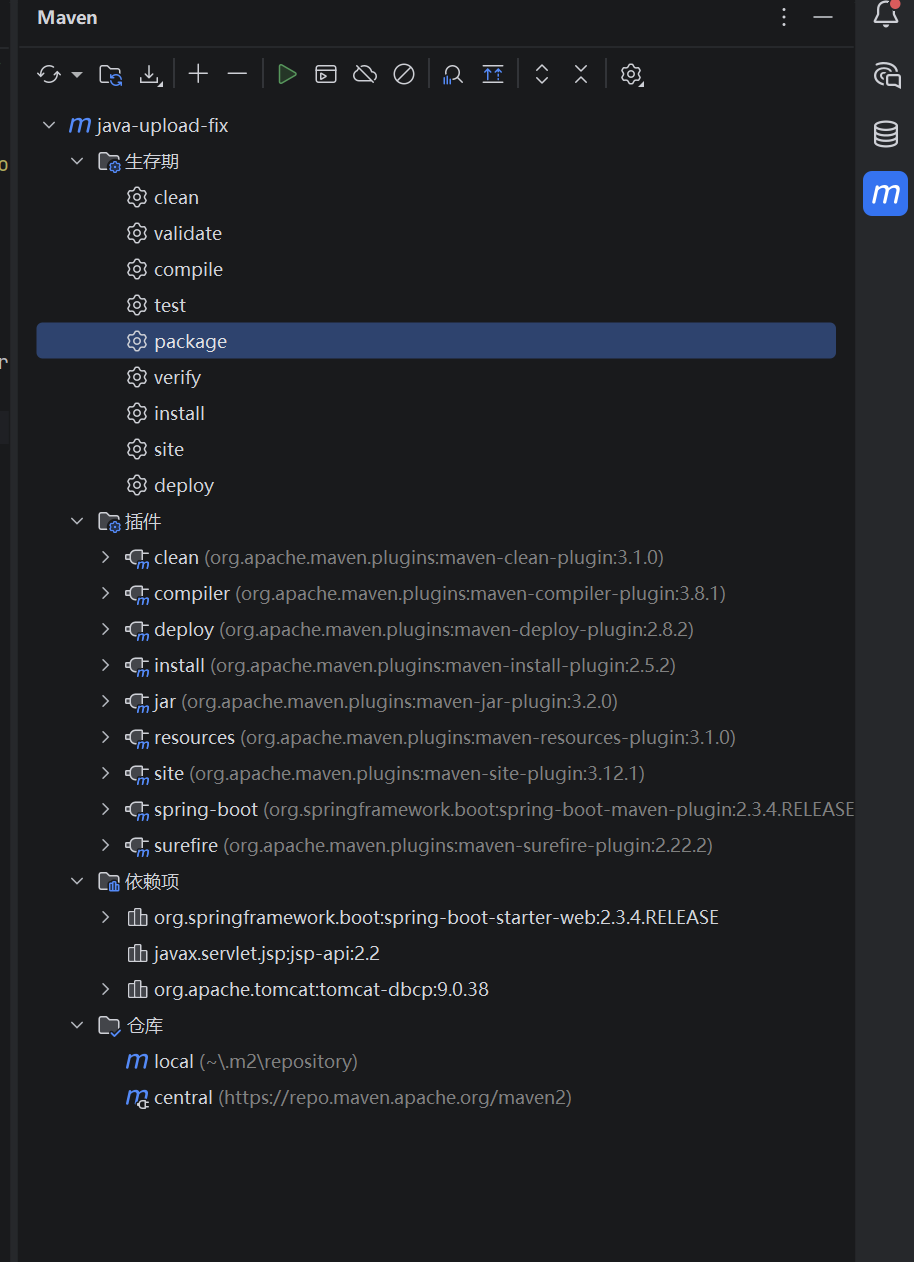The height and width of the screenshot is (1262, 914).
Task: Select the central repository entry
Action: 183,1097
